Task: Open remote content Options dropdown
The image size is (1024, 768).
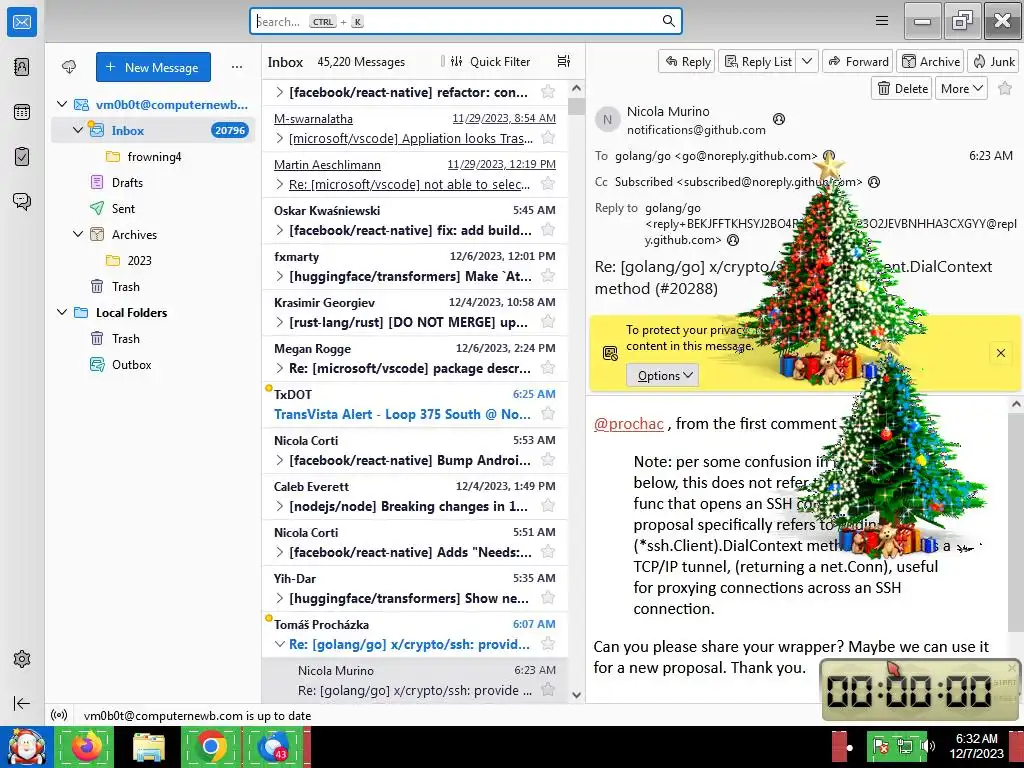Action: (x=664, y=376)
